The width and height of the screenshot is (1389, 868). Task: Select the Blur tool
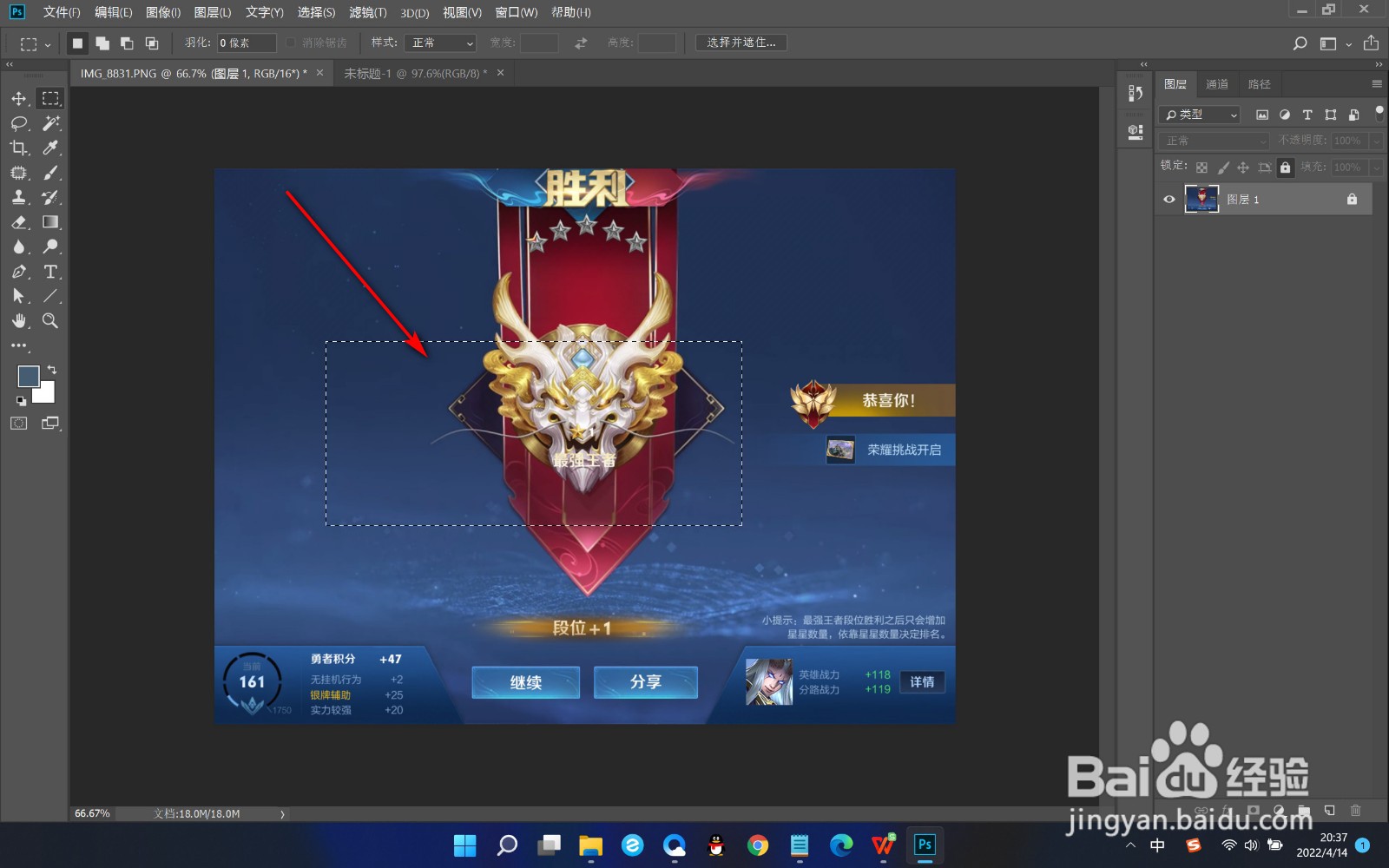point(19,247)
